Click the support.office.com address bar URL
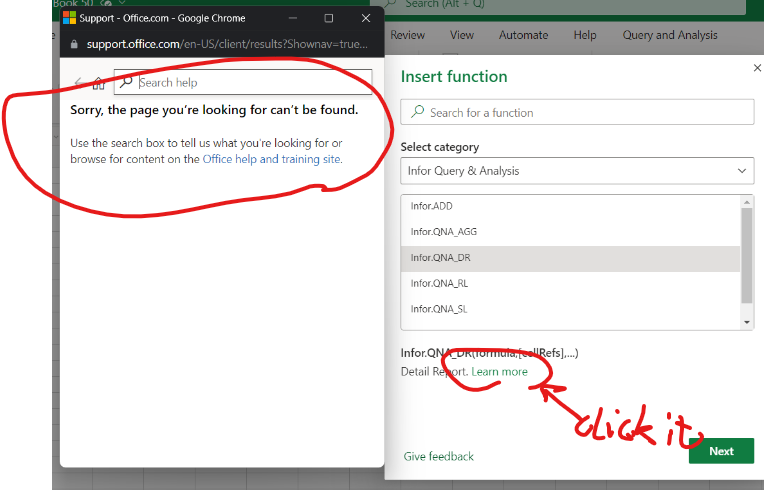The width and height of the screenshot is (773, 495). point(227,44)
